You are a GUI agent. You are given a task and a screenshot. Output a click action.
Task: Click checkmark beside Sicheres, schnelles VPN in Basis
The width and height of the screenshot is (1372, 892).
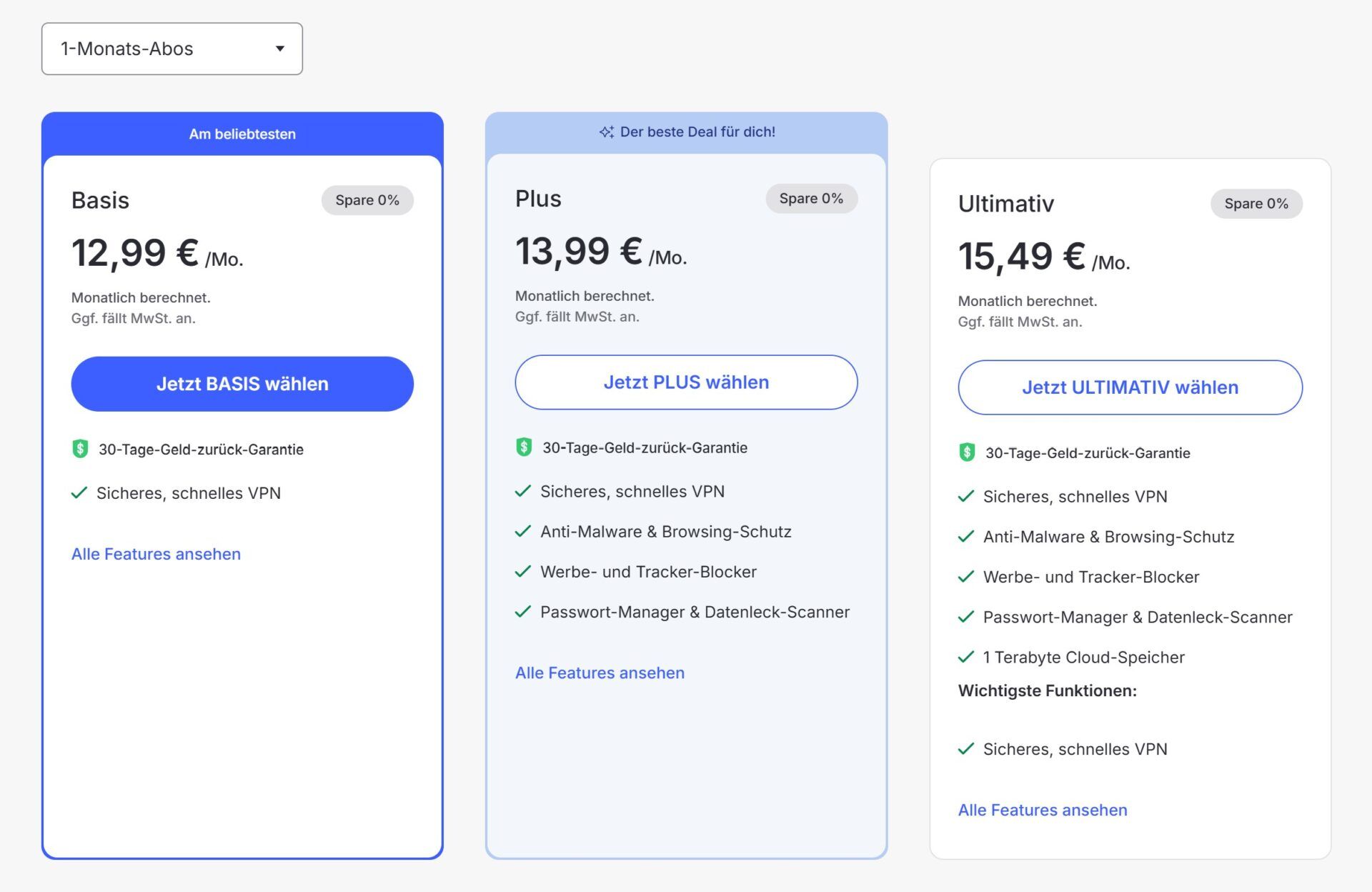click(79, 492)
